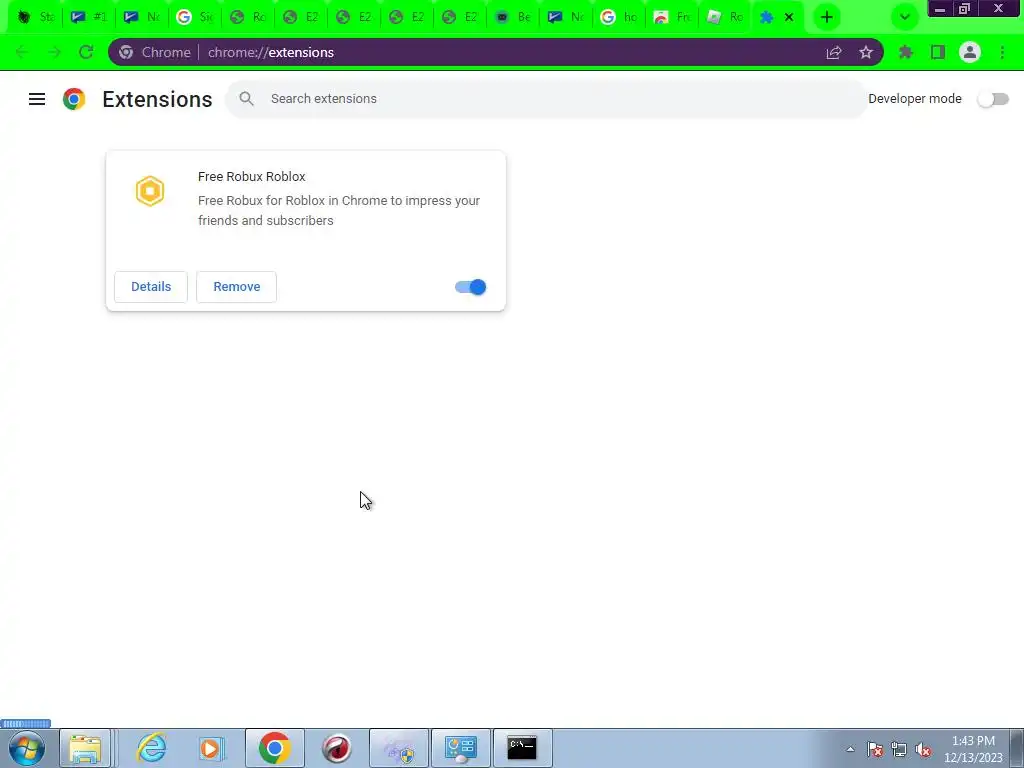The width and height of the screenshot is (1024, 768).
Task: Click the Chrome logo beside Extensions
Action: click(74, 99)
